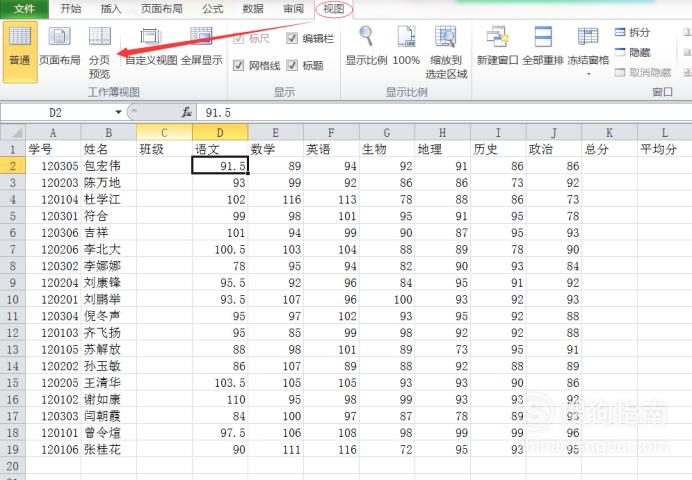This screenshot has height=480, width=692.
Task: Click student ID cell 120206
Action: (x=53, y=249)
